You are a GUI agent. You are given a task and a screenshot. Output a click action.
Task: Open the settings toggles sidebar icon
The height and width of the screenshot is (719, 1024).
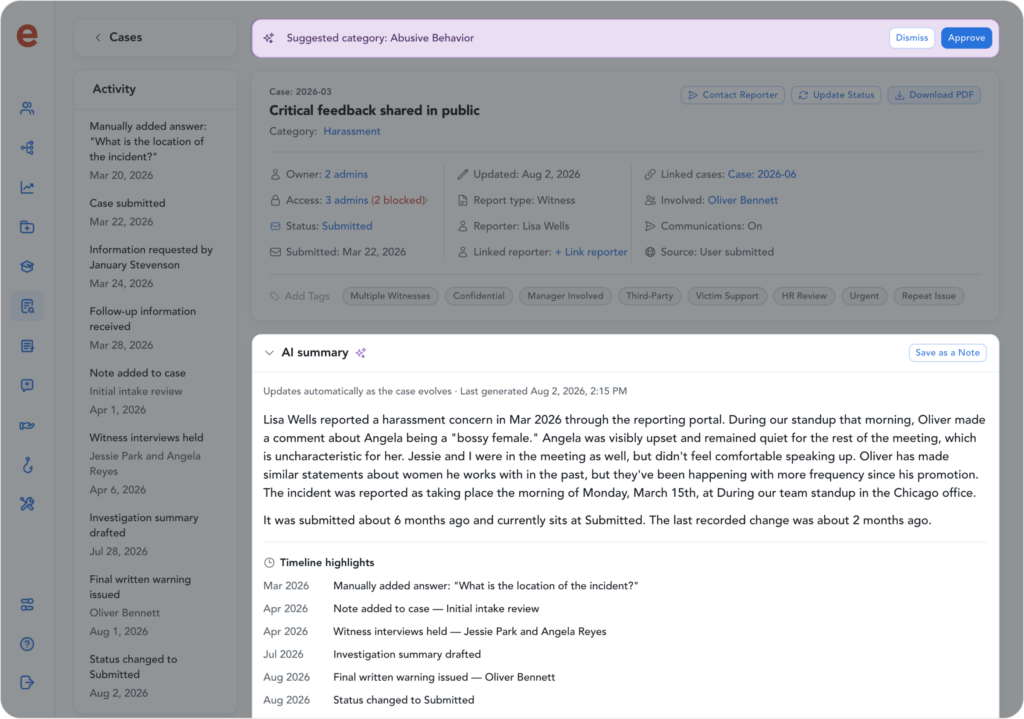pyautogui.click(x=27, y=605)
